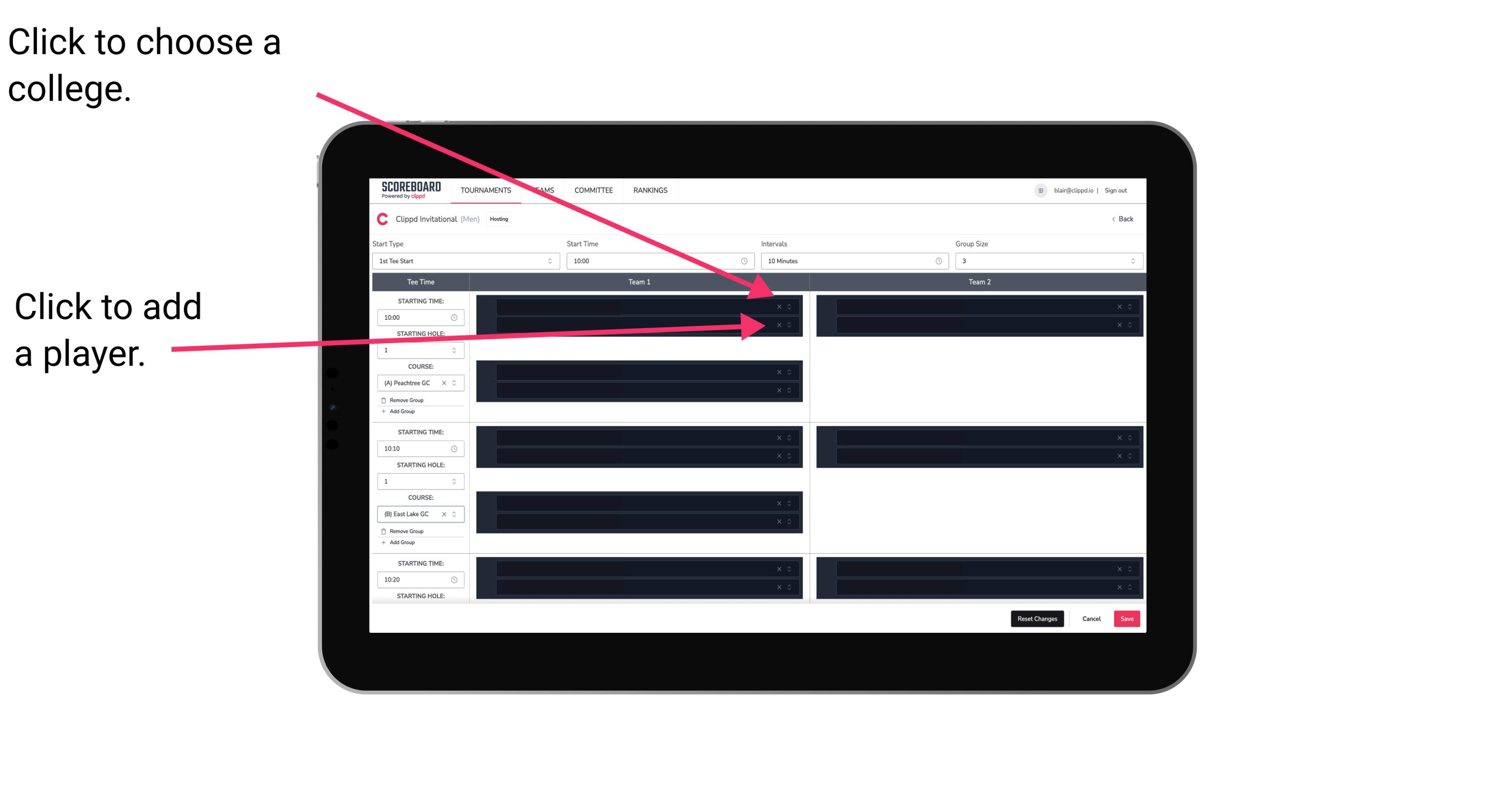The width and height of the screenshot is (1510, 812).
Task: Click the Course field showing Peachtree GC X
Action: [x=418, y=382]
